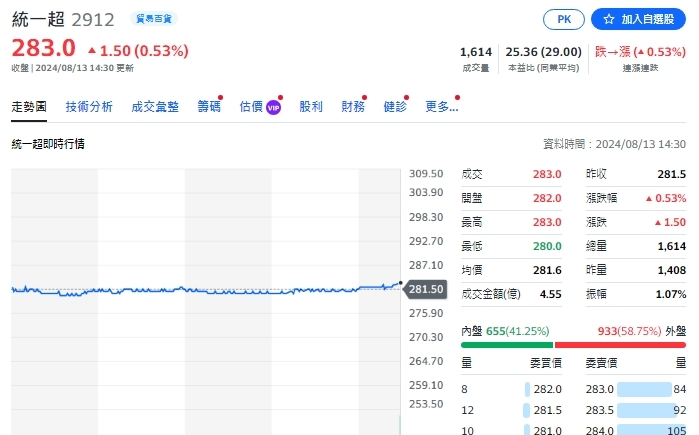Select the 走勢圖 tab
699x435 pixels.
29,107
